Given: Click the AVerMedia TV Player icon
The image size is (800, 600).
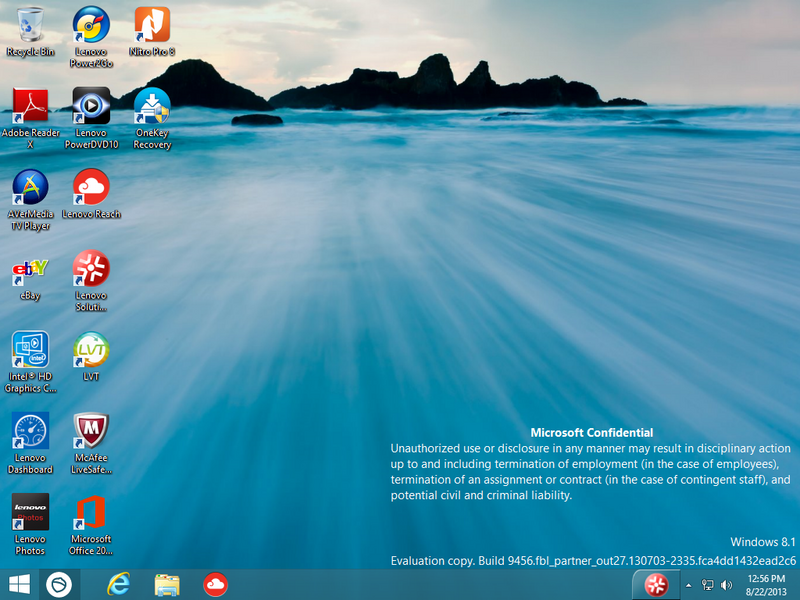Looking at the screenshot, I should (x=30, y=187).
